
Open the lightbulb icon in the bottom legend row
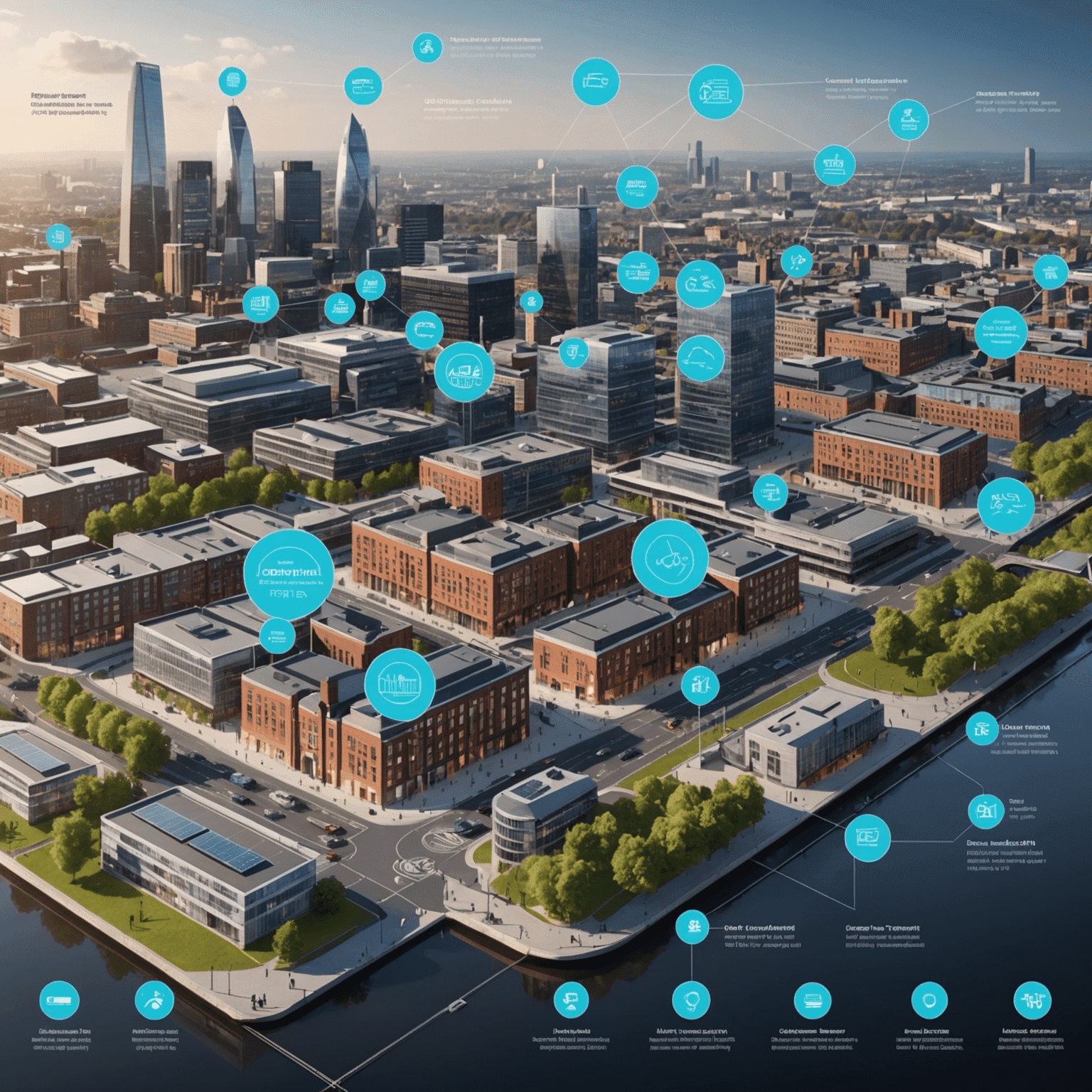(x=691, y=1000)
